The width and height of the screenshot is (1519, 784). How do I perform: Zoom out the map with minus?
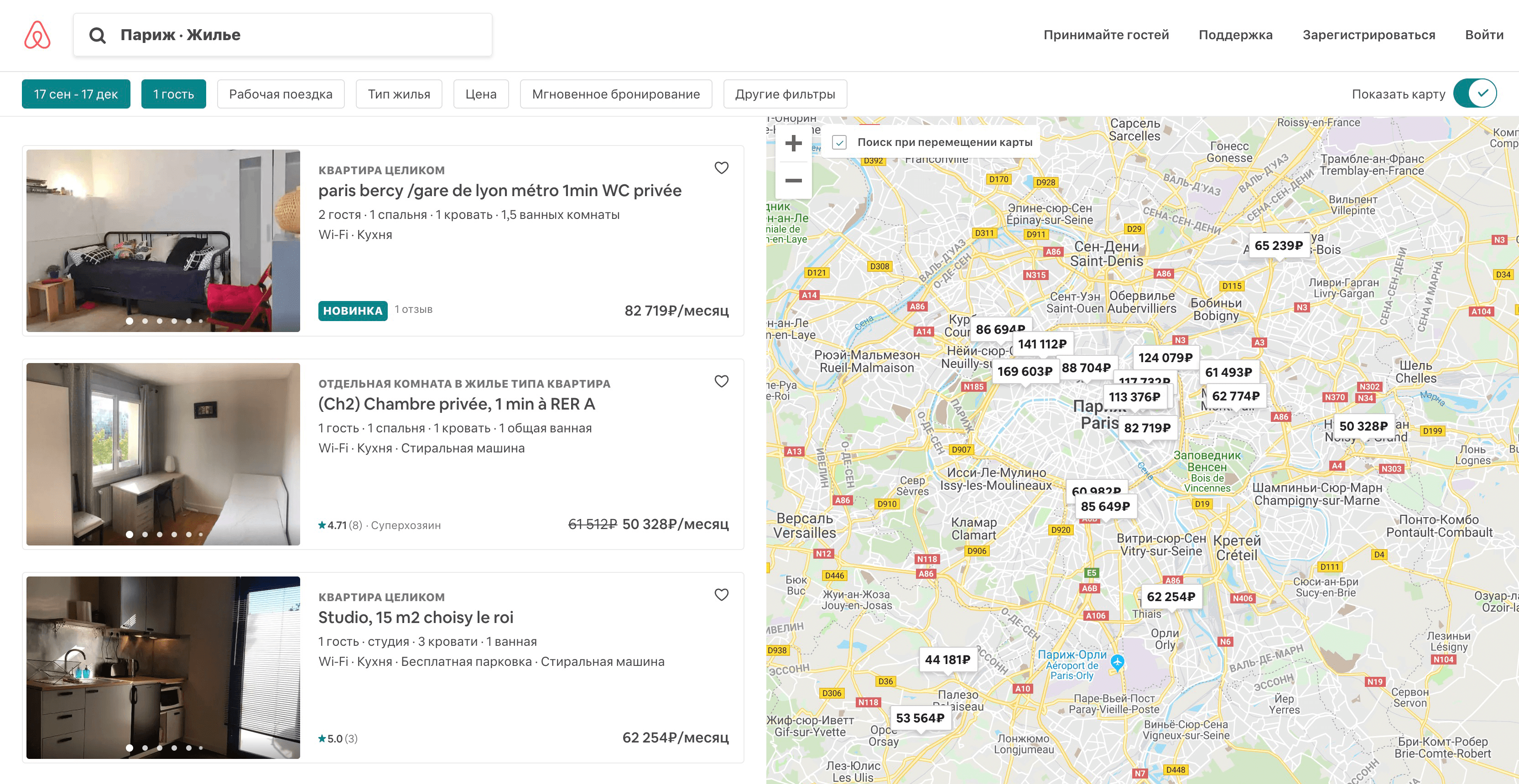[794, 180]
